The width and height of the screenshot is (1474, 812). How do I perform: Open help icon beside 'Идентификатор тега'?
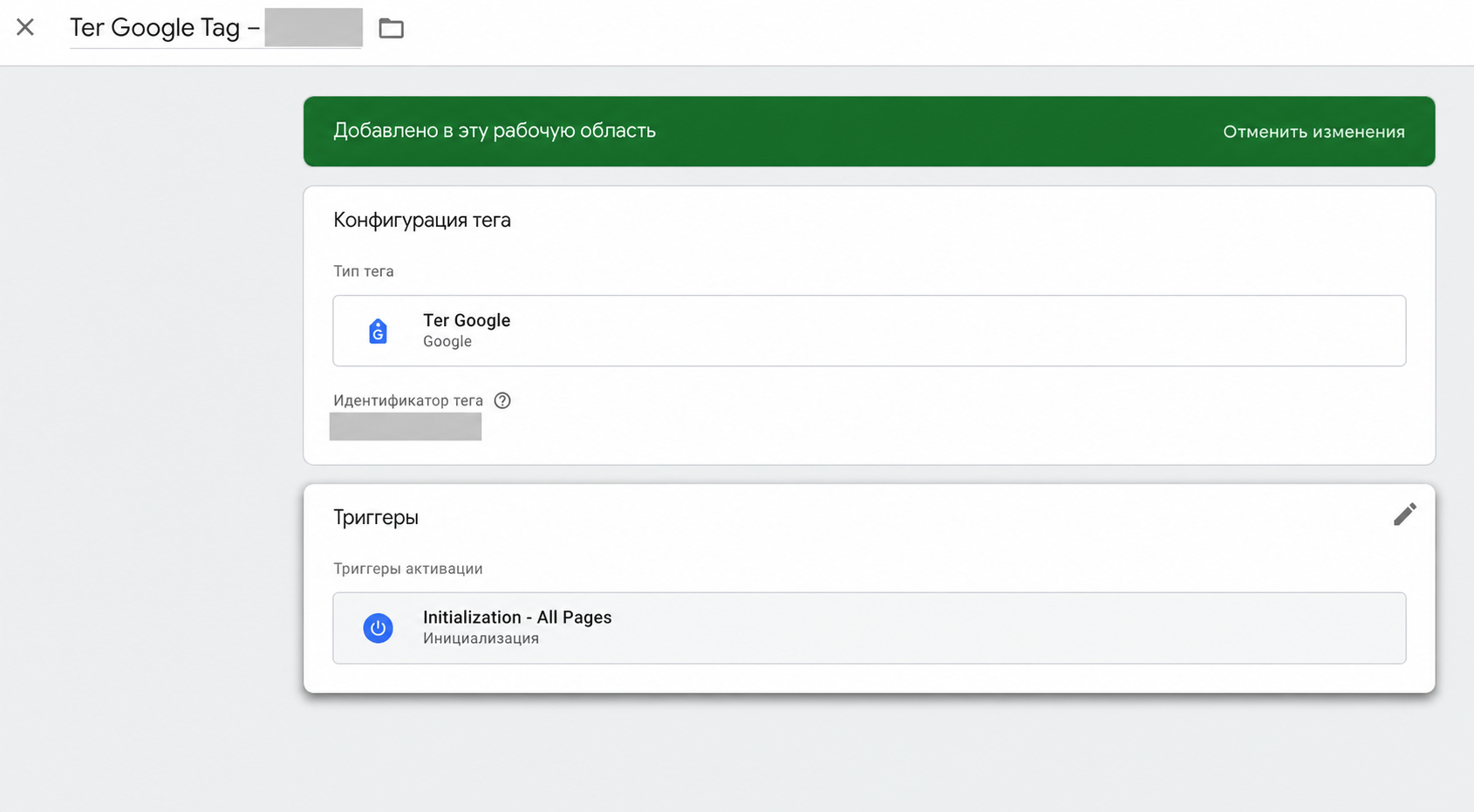click(x=502, y=400)
